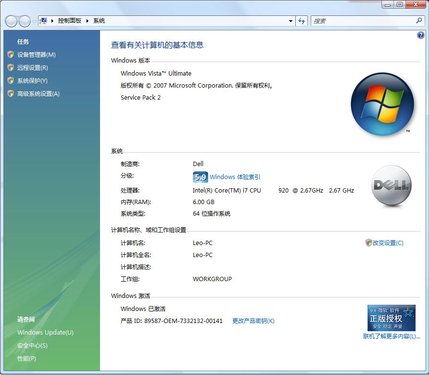
Task: Click the 正版授权 genuine software badge
Action: tap(391, 318)
